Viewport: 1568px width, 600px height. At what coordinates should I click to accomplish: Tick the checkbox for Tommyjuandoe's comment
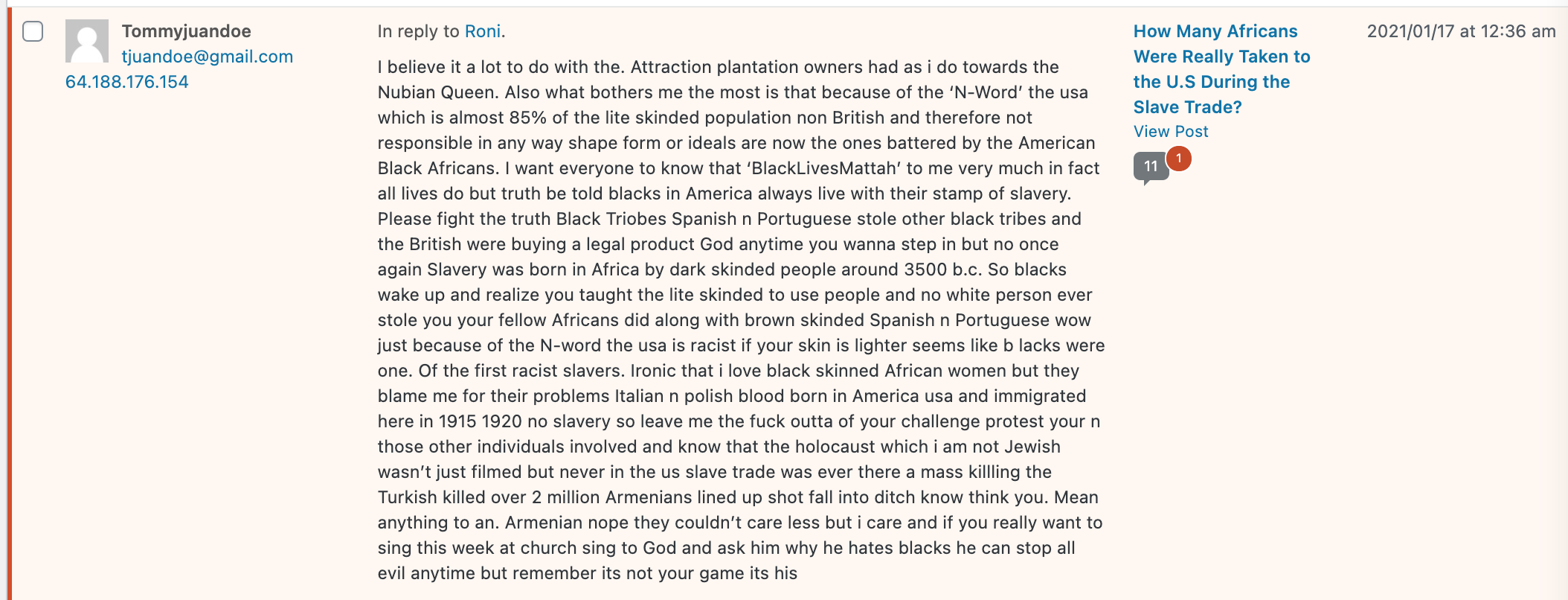(x=33, y=31)
